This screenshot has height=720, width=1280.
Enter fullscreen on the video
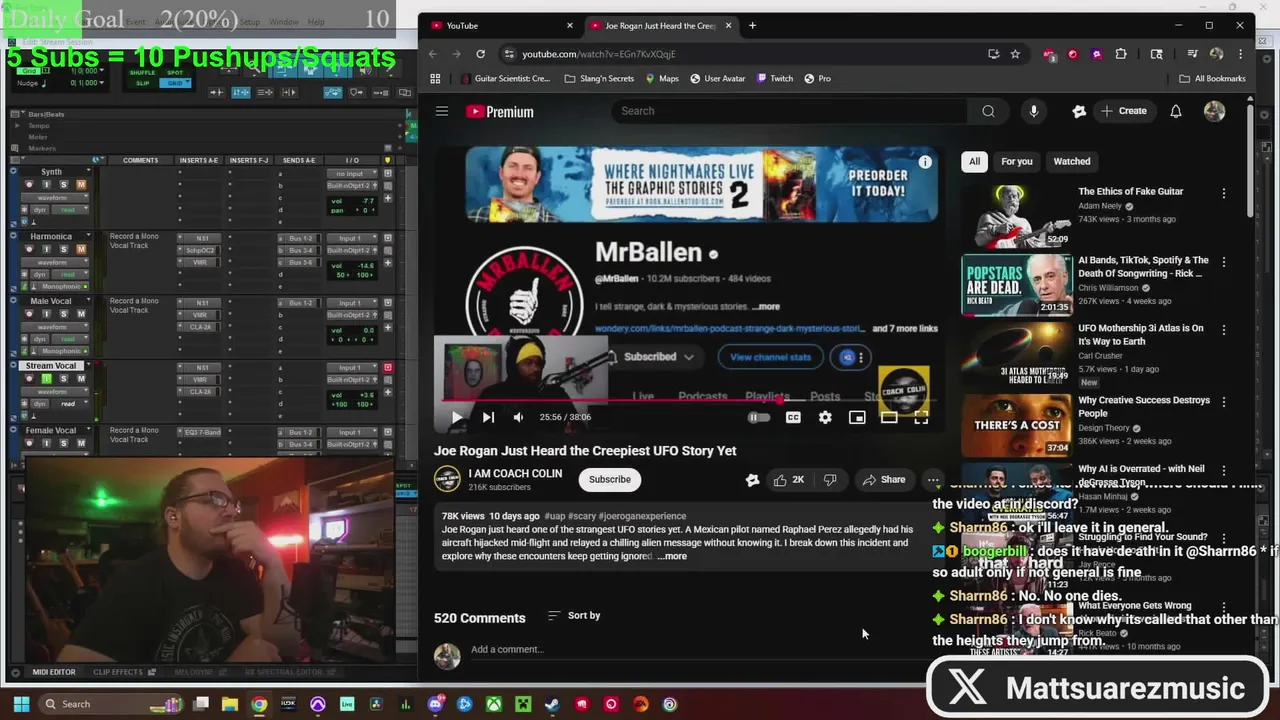click(x=921, y=417)
